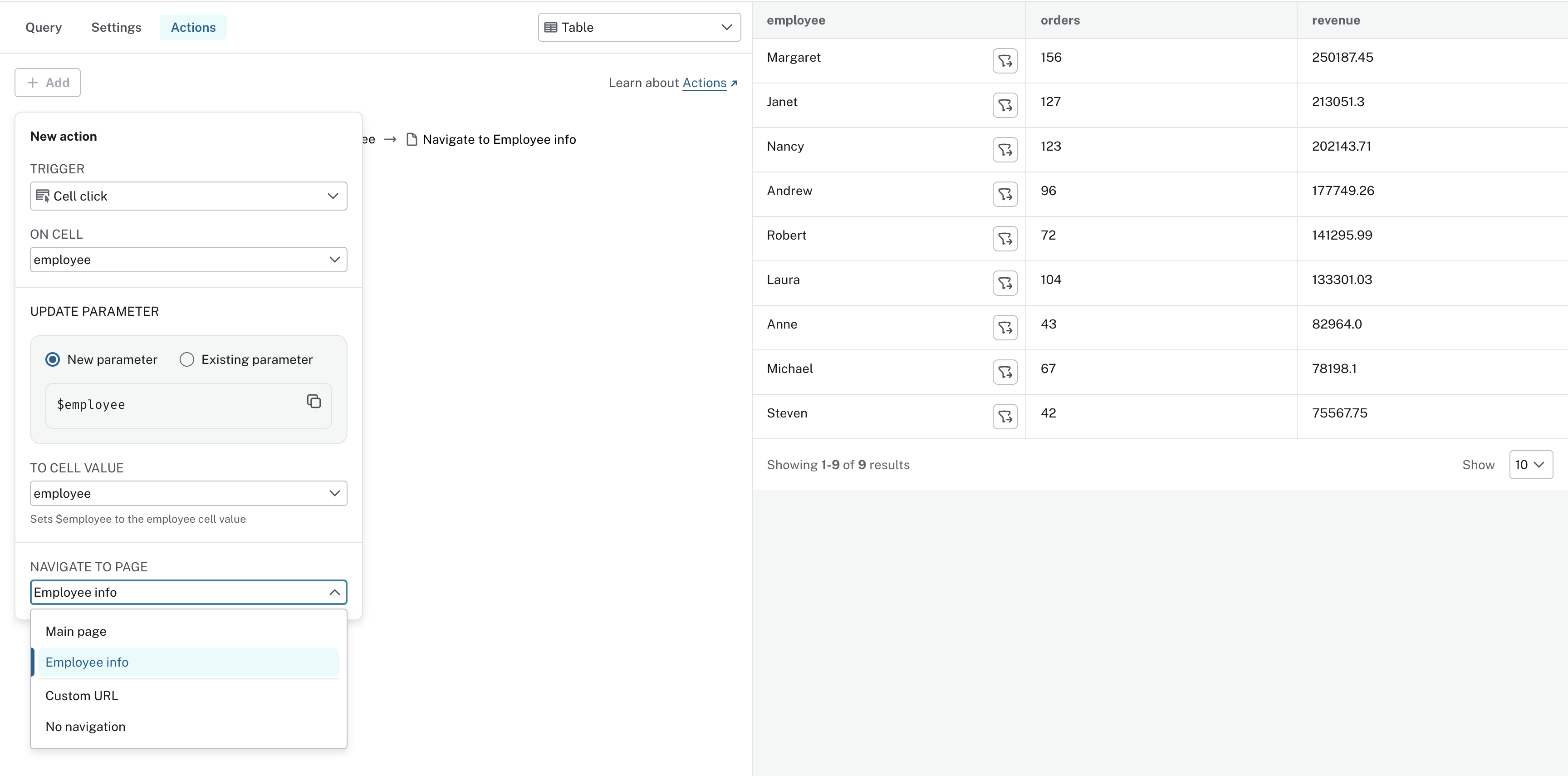Open the Cell click trigger dropdown
The image size is (1568, 776).
pos(188,196)
